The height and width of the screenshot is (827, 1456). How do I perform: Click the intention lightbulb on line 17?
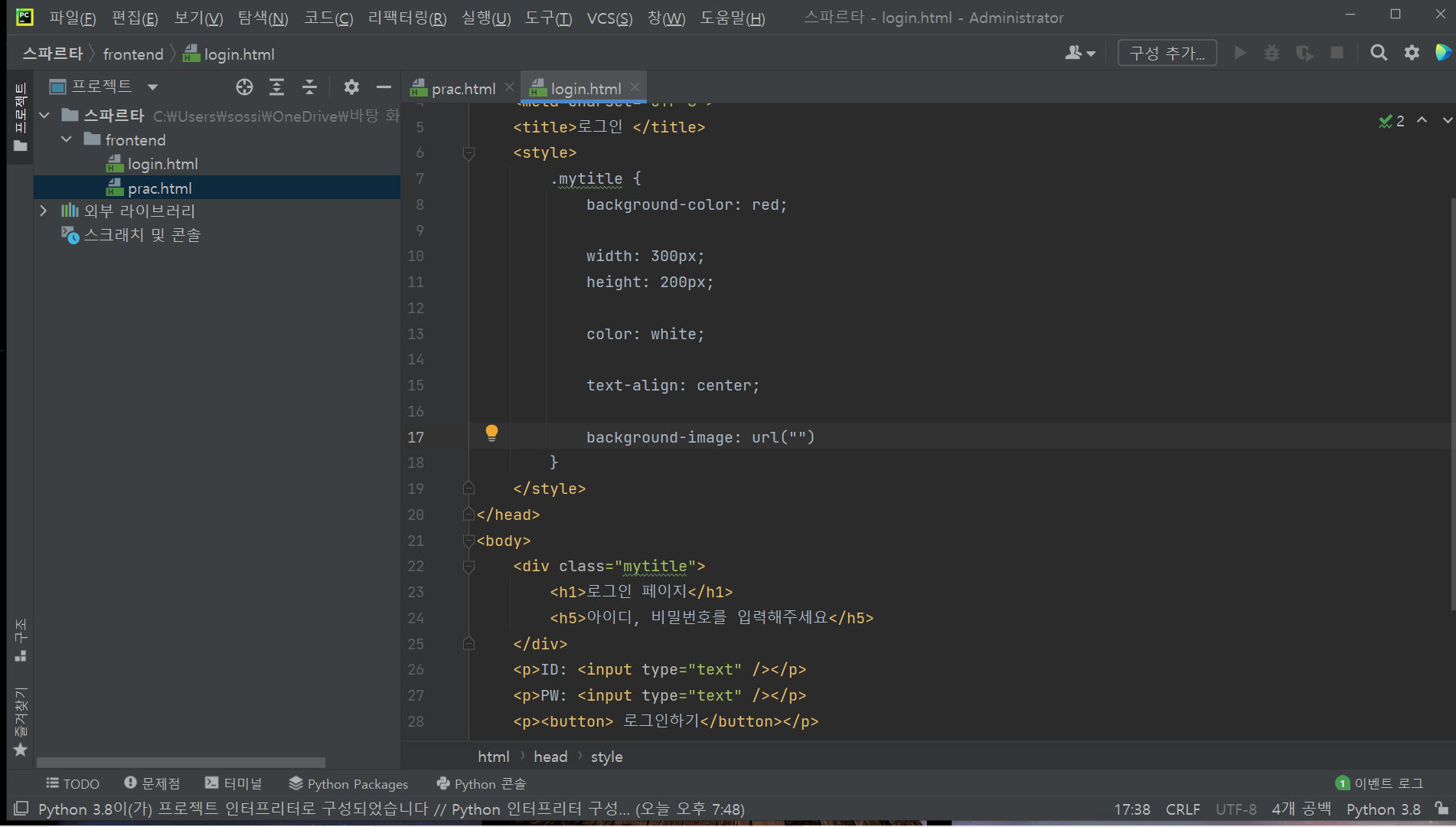coord(491,433)
